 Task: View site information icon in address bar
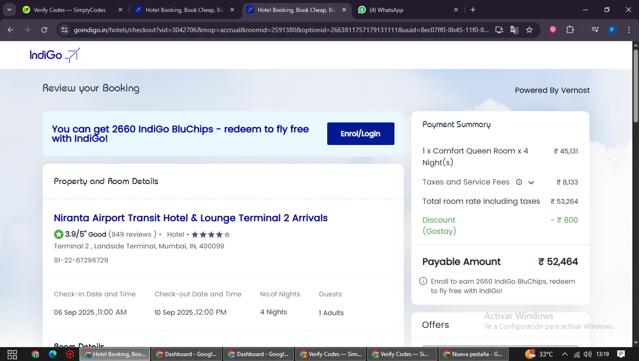(x=64, y=30)
